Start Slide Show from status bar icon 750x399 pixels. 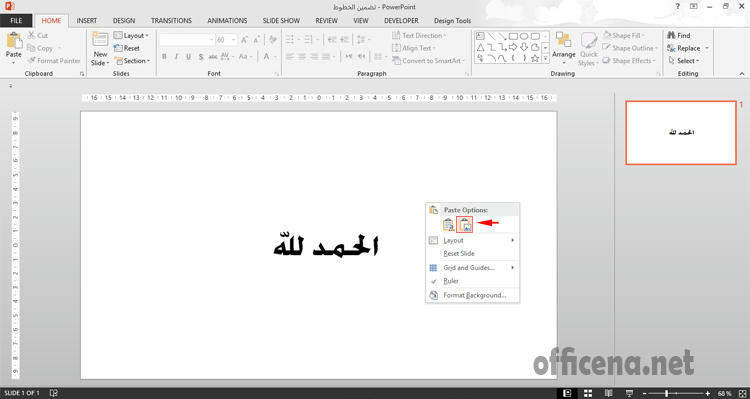pos(629,393)
